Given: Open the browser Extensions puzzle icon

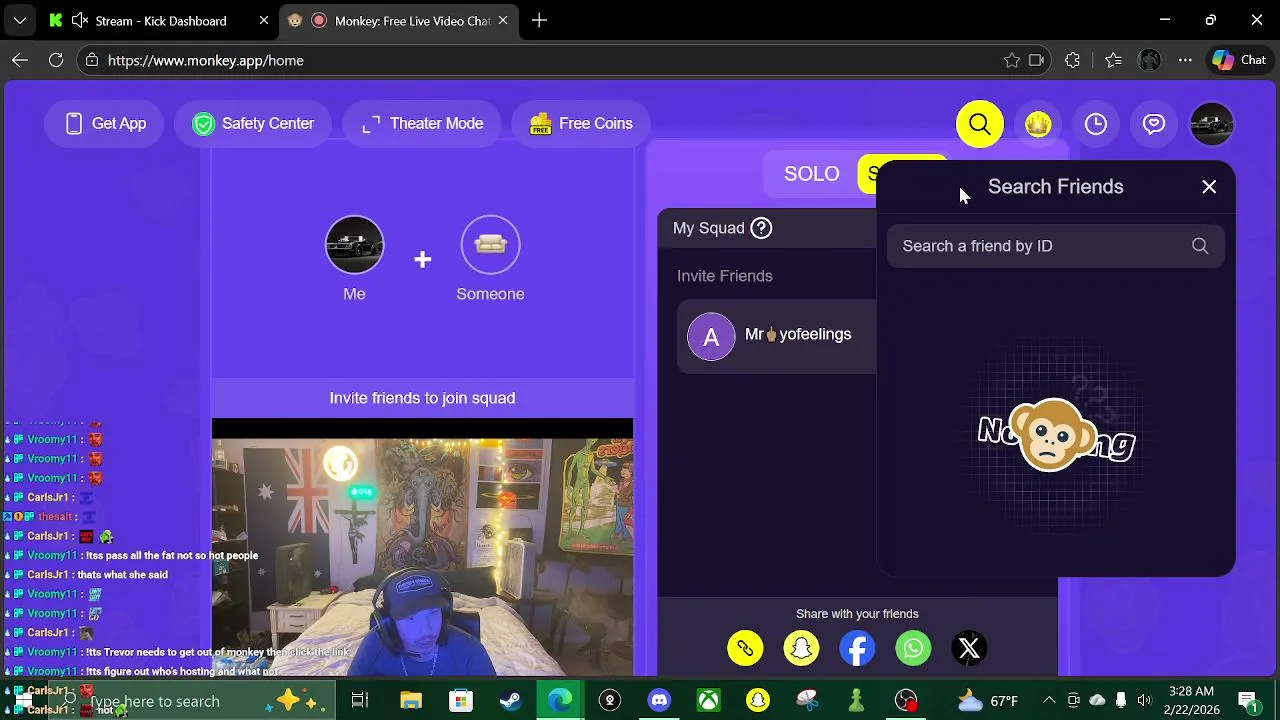Looking at the screenshot, I should click(1072, 61).
